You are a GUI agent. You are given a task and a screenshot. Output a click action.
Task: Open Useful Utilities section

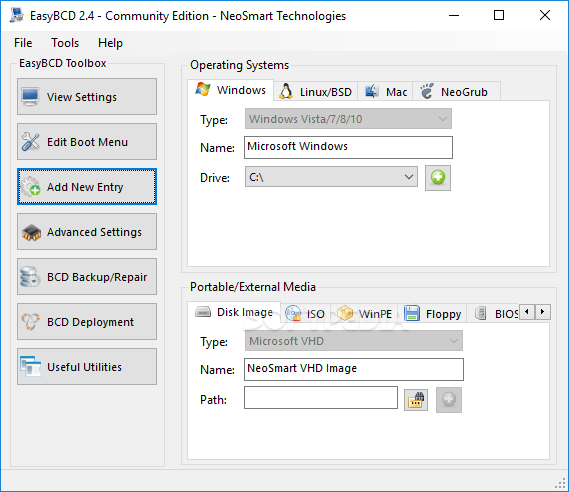[x=87, y=366]
